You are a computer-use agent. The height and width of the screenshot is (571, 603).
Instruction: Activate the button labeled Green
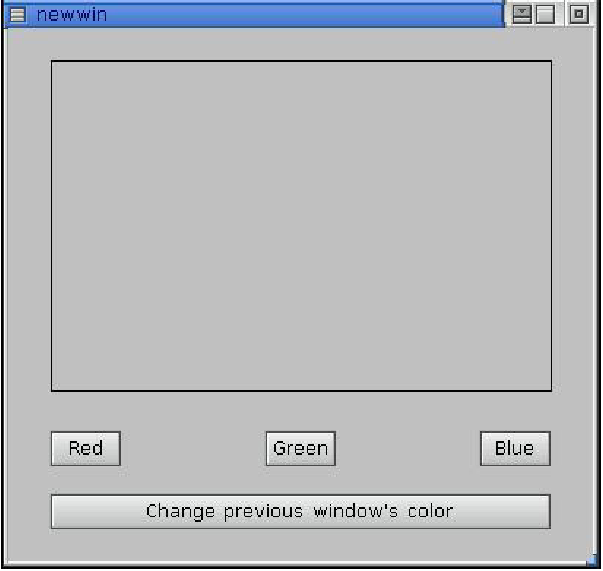301,448
